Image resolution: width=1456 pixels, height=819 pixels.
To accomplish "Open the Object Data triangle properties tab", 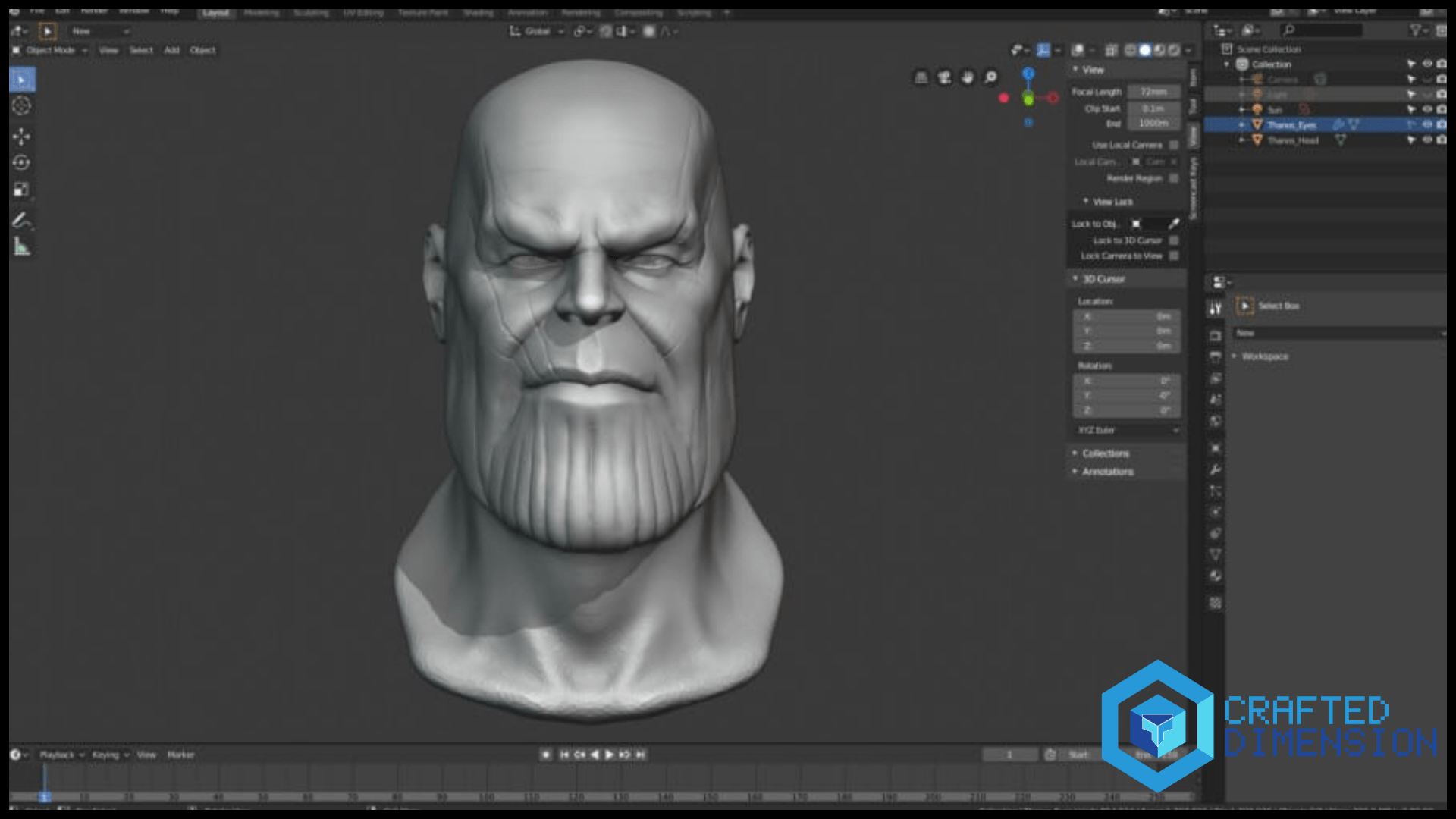I will point(1216,555).
